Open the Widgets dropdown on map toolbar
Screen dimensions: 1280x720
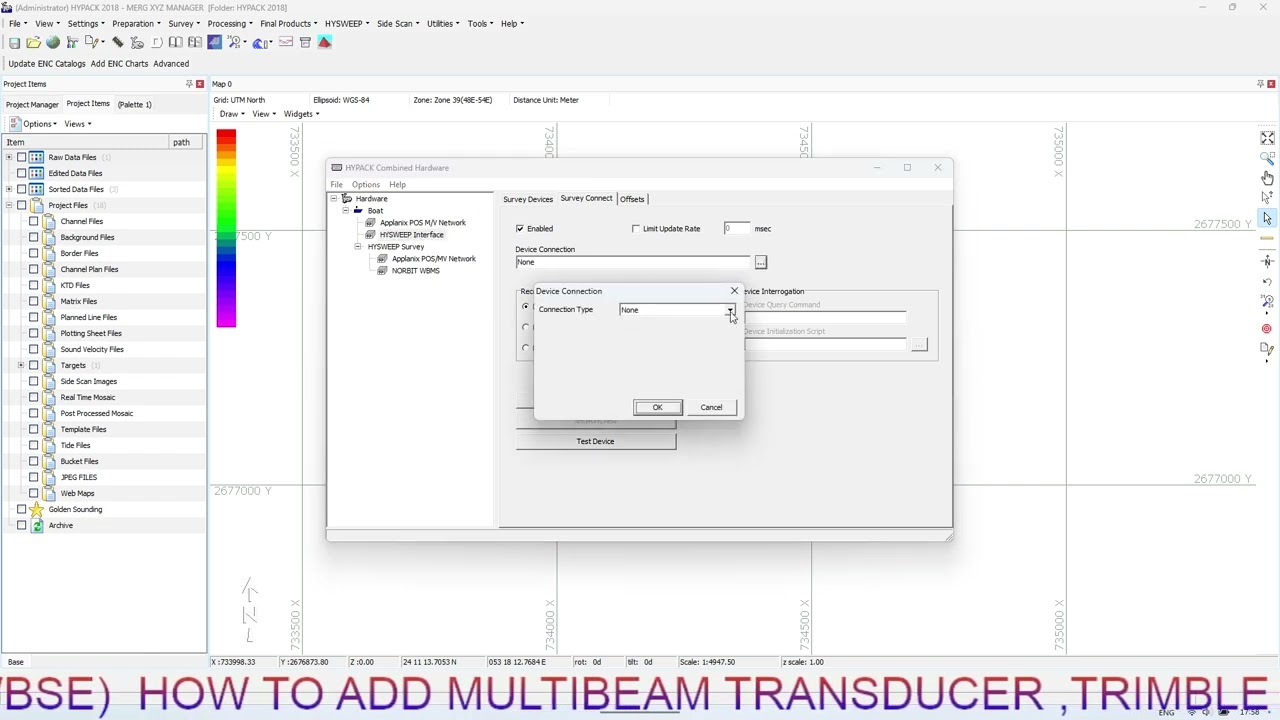301,114
